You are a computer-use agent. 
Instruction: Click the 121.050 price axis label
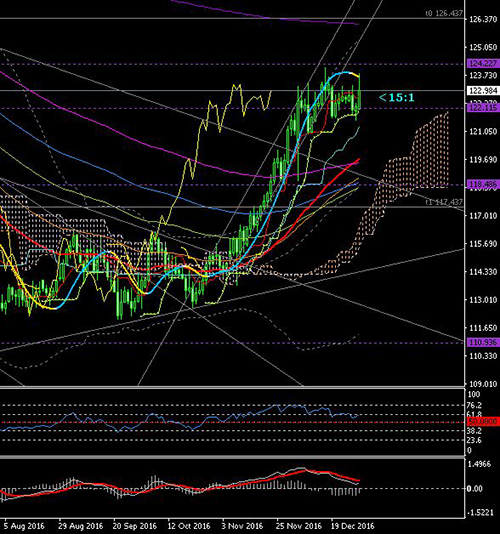tap(483, 131)
